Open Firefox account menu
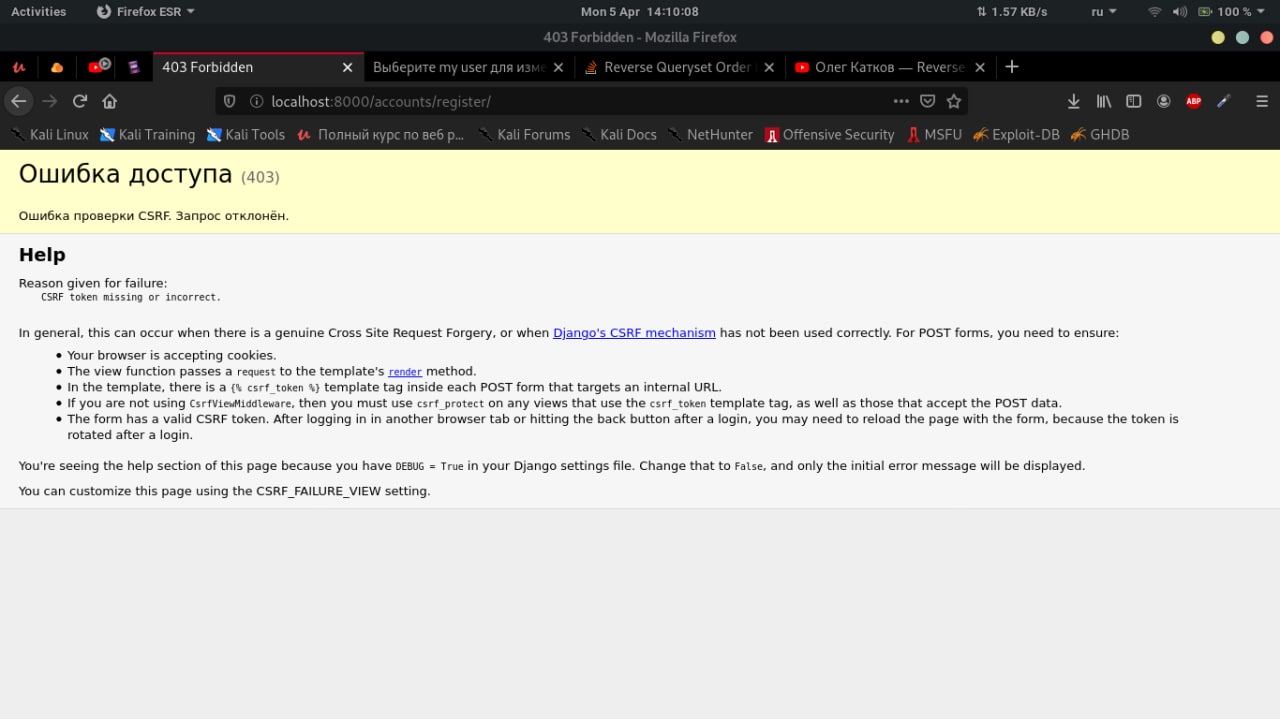The image size is (1280, 719). coord(1164,101)
